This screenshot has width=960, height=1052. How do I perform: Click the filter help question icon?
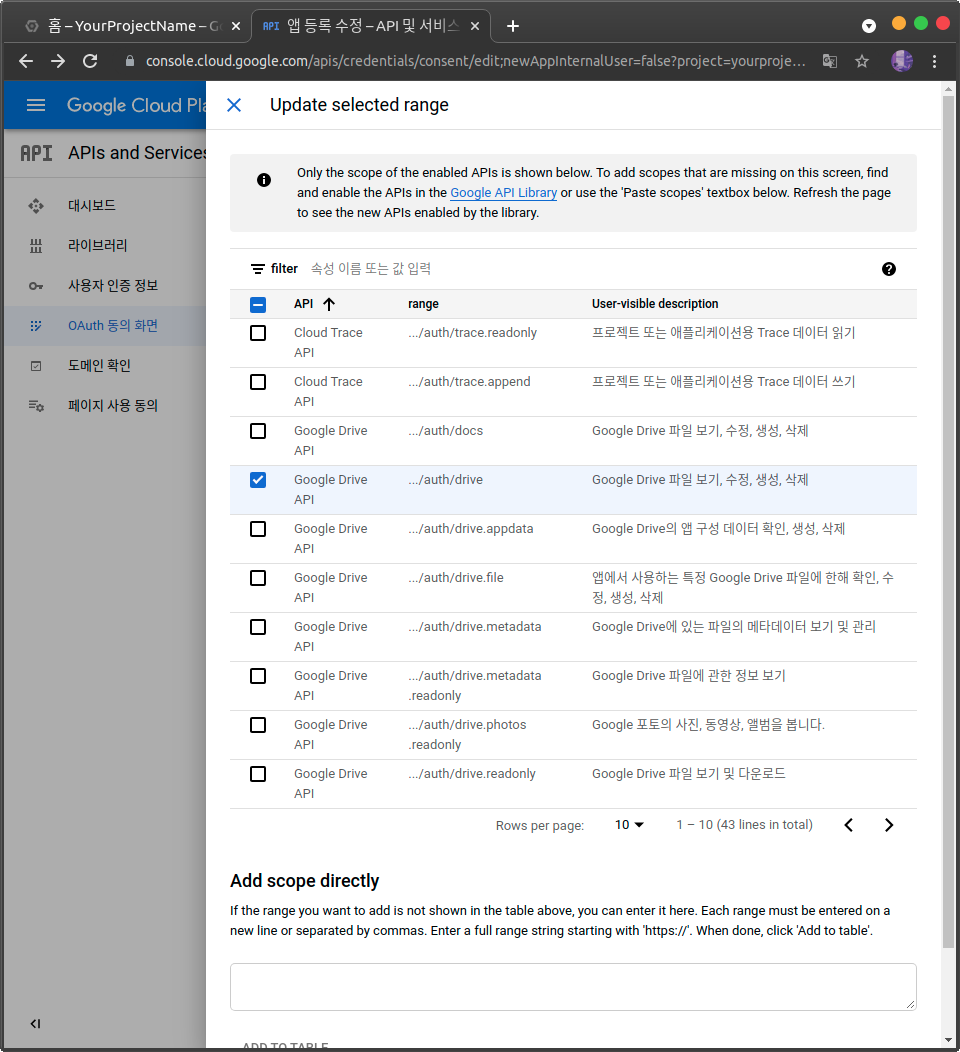[x=889, y=269]
